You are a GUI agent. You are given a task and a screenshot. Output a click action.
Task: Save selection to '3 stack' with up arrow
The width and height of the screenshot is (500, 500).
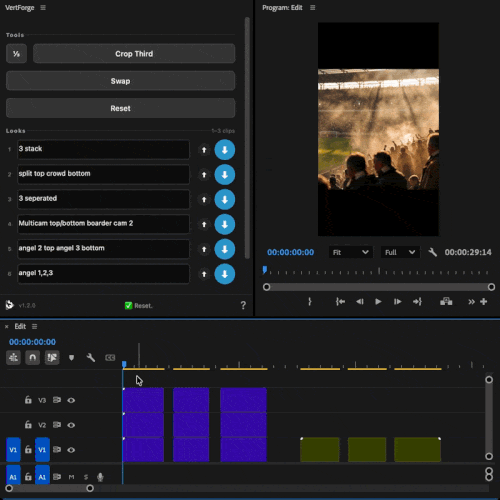pyautogui.click(x=204, y=150)
